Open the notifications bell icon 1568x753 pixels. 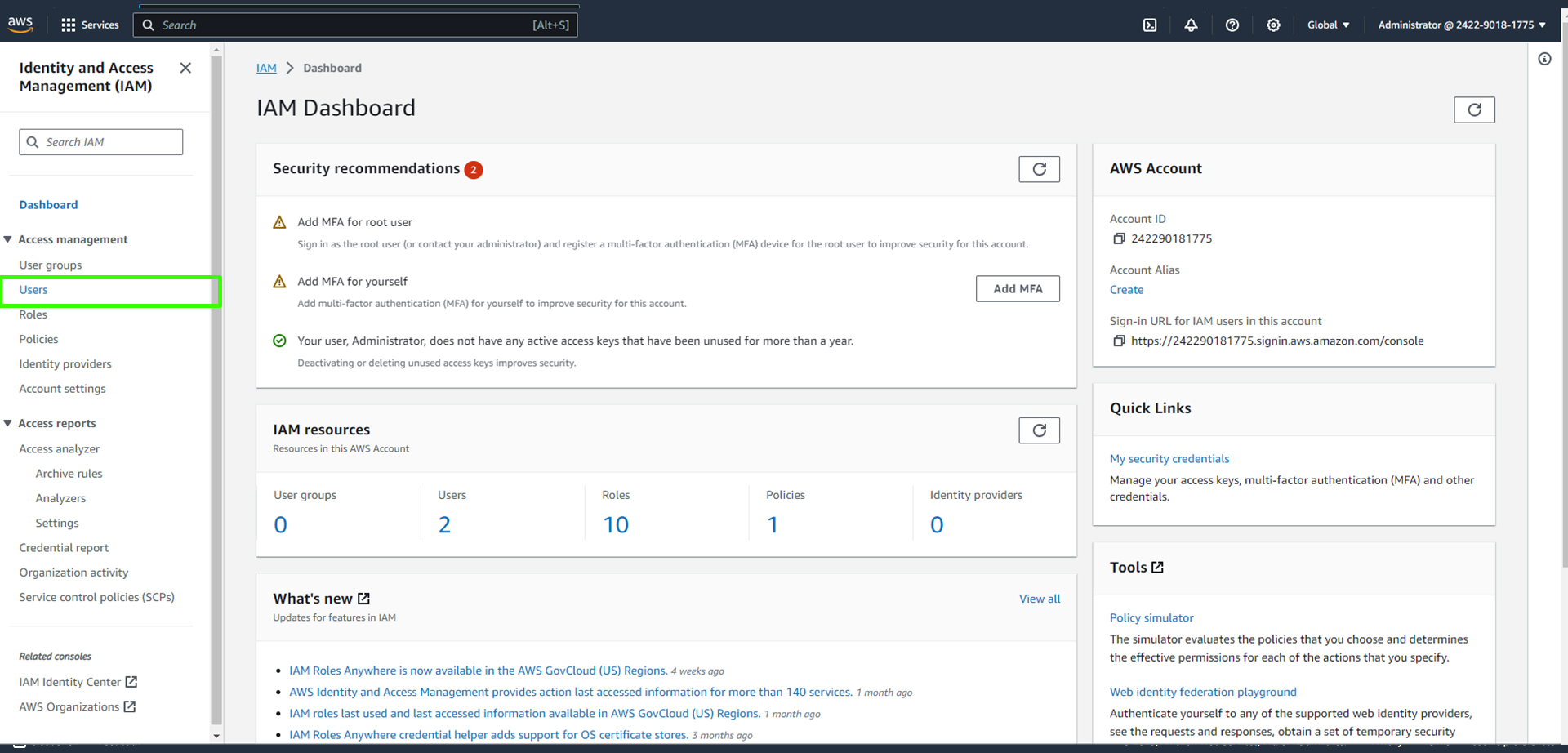coord(1191,25)
